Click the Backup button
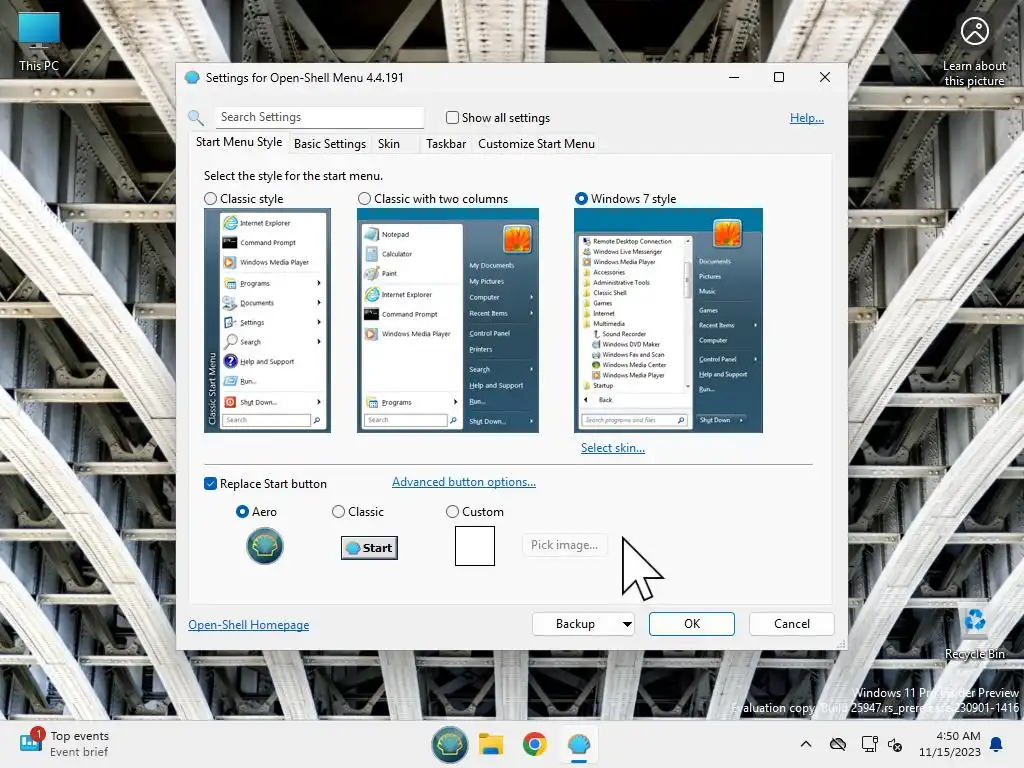The image size is (1024, 768). tap(575, 624)
